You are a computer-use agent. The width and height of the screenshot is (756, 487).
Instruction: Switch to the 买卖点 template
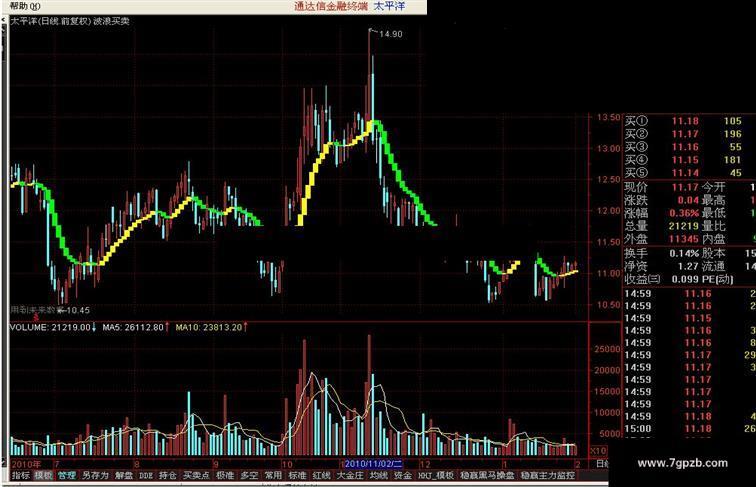(x=197, y=475)
